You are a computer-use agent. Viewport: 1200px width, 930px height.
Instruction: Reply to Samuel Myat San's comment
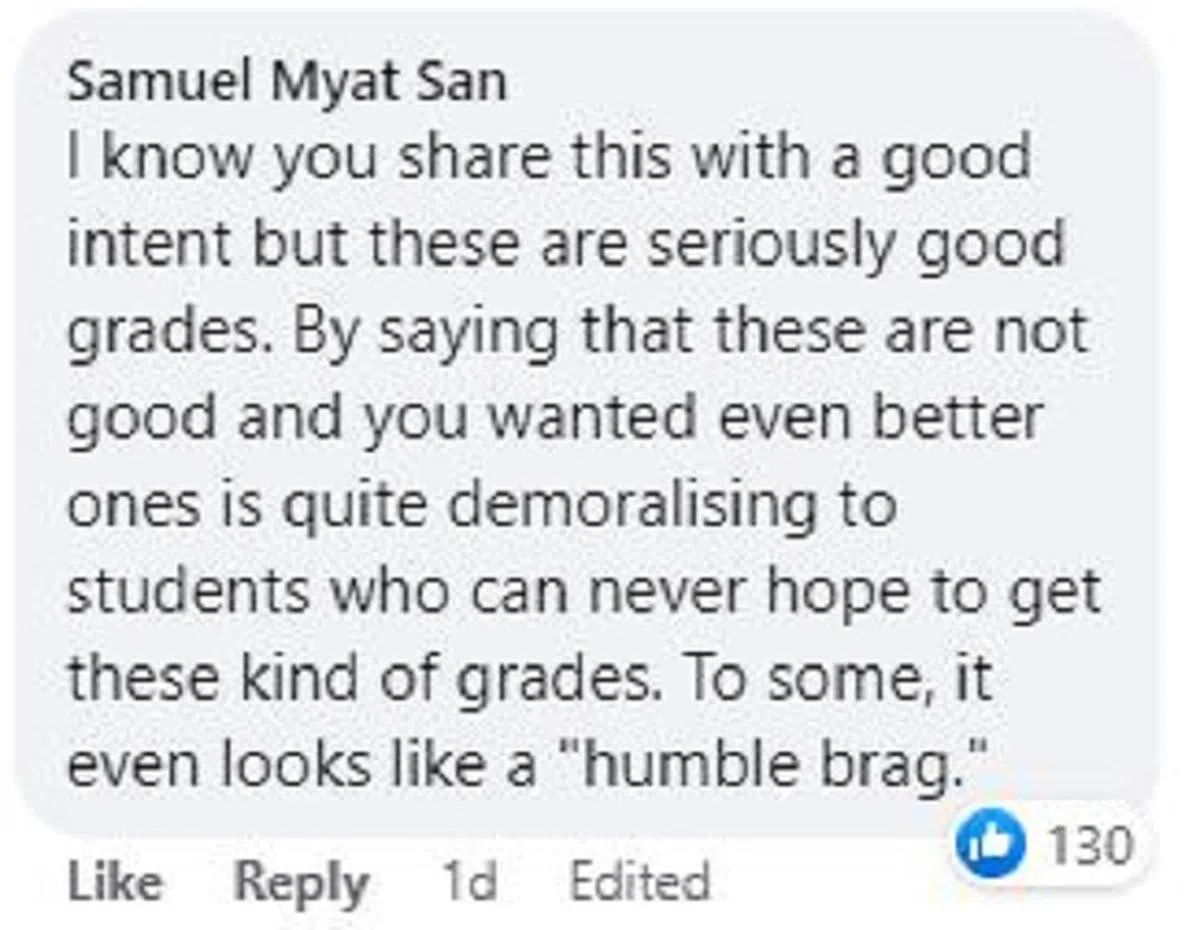300,882
